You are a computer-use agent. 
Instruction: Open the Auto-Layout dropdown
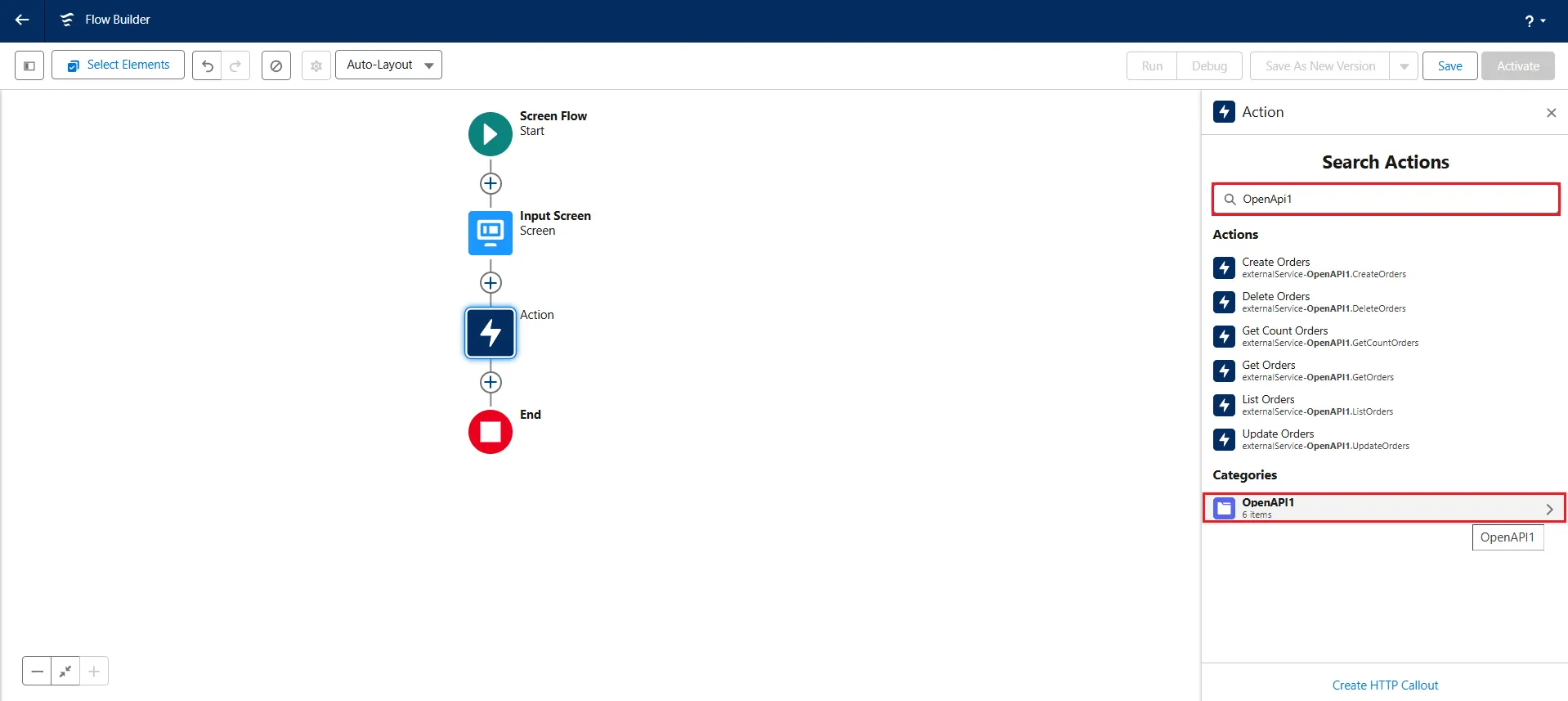coord(388,65)
